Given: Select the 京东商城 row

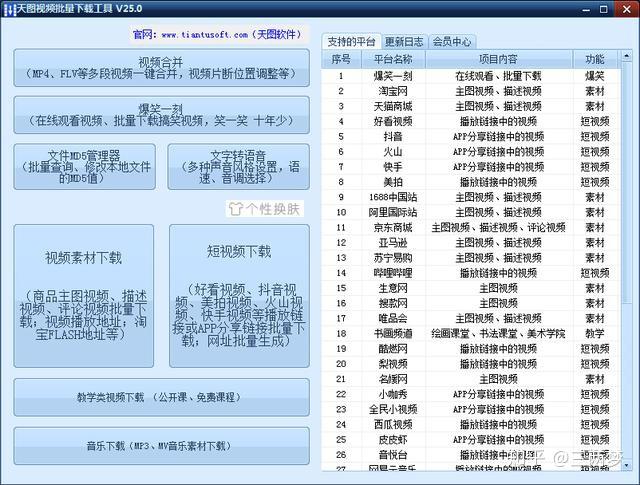Looking at the screenshot, I should [471, 227].
